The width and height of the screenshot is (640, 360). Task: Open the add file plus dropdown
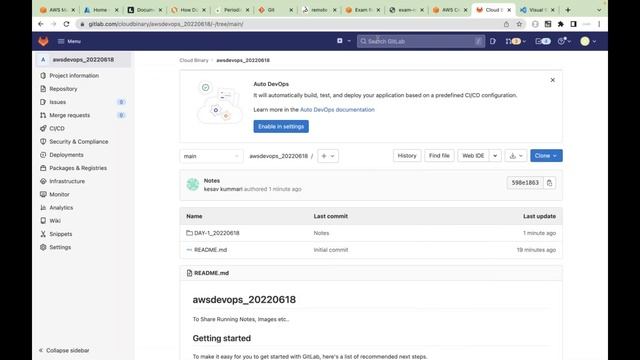[x=328, y=156]
